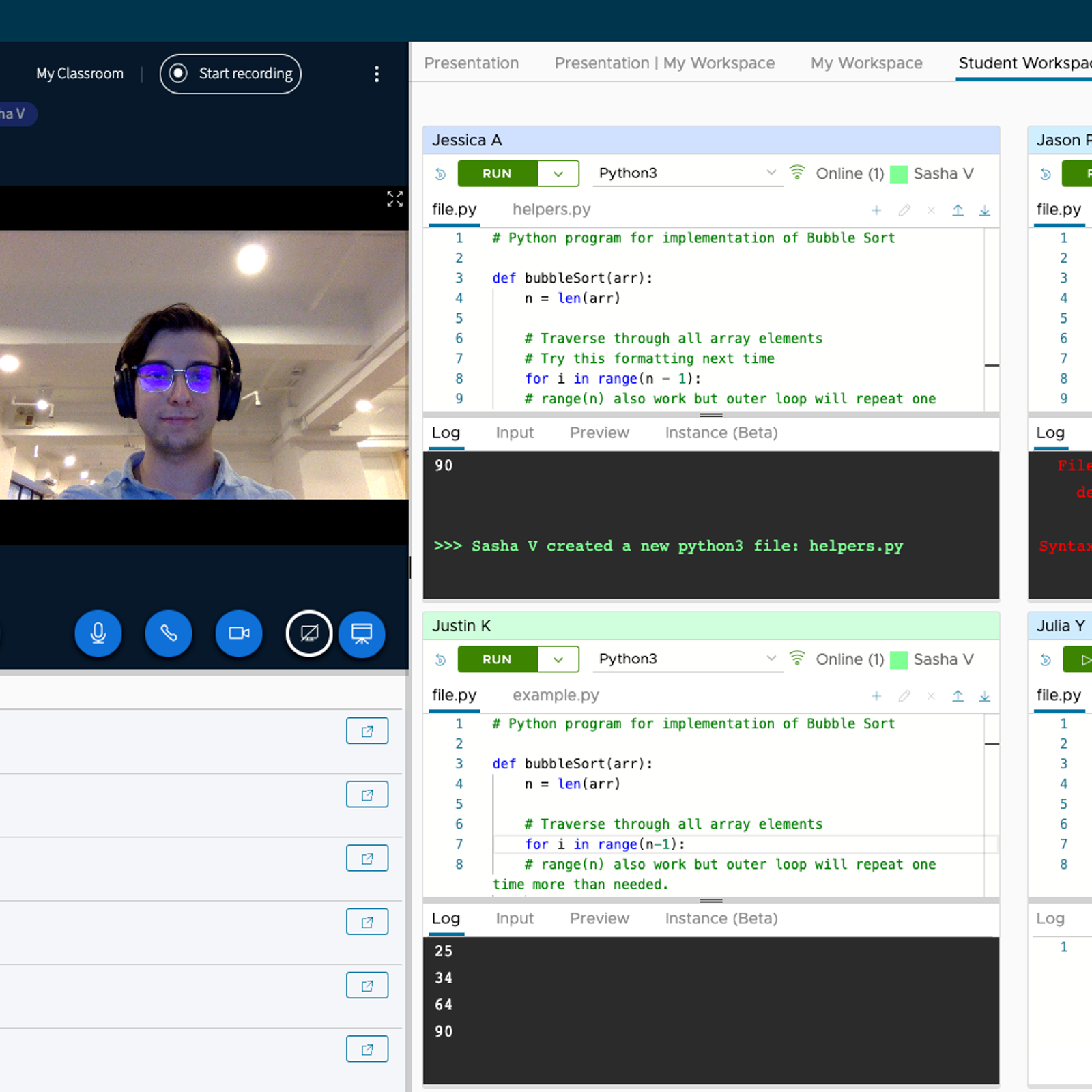Viewport: 1092px width, 1092px height.
Task: Rename file with pencil icon in Jessica's panel
Action: coord(904,210)
